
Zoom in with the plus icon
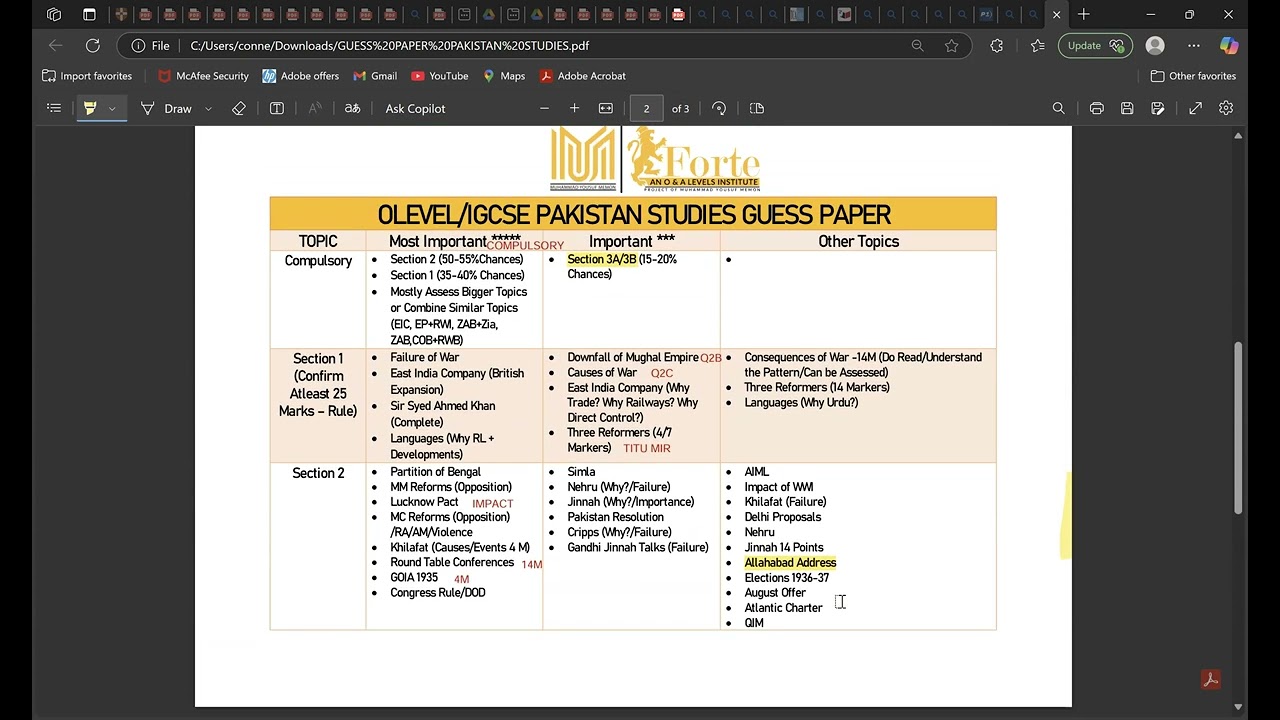coord(574,108)
